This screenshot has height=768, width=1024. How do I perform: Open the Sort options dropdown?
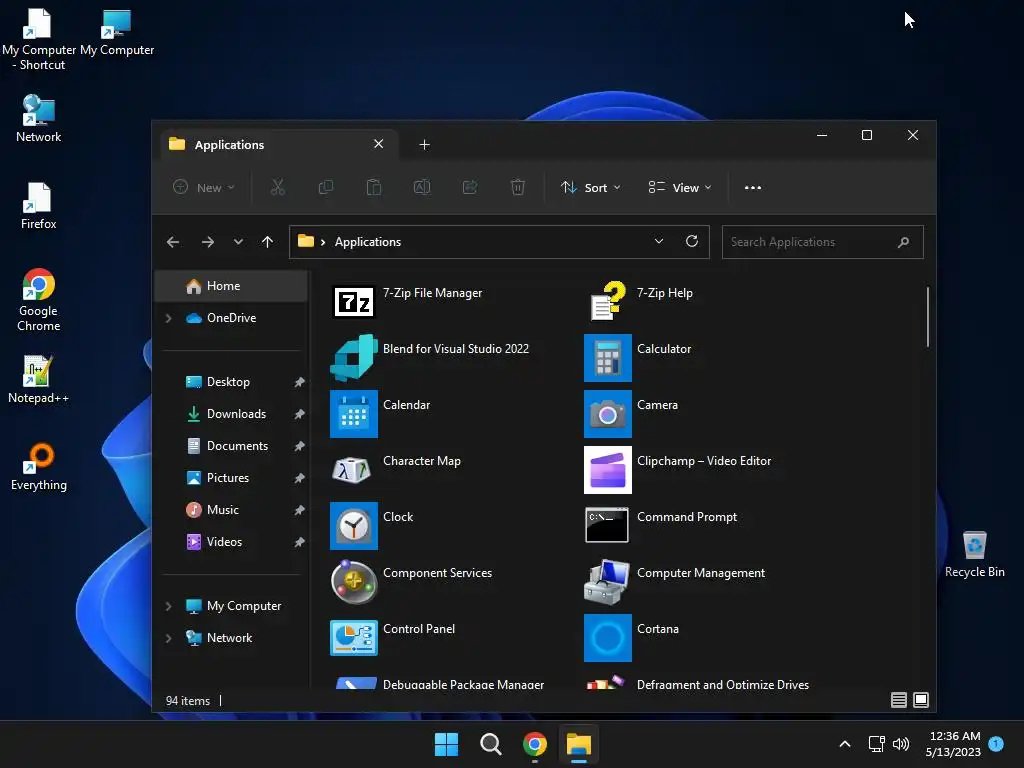tap(590, 187)
